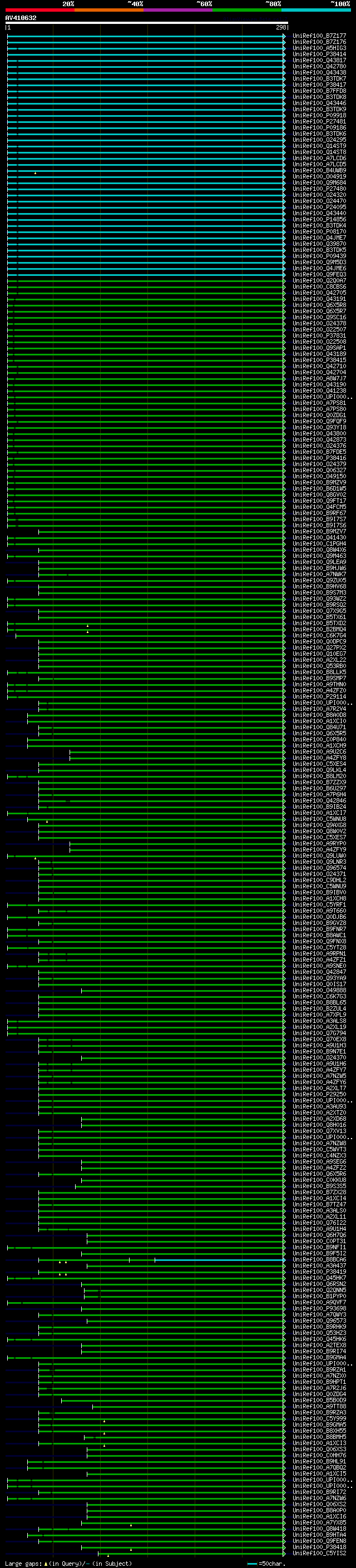Select hit label UniRef100_C6K7G4
The height and width of the screenshot is (1568, 356).
(x=319, y=635)
